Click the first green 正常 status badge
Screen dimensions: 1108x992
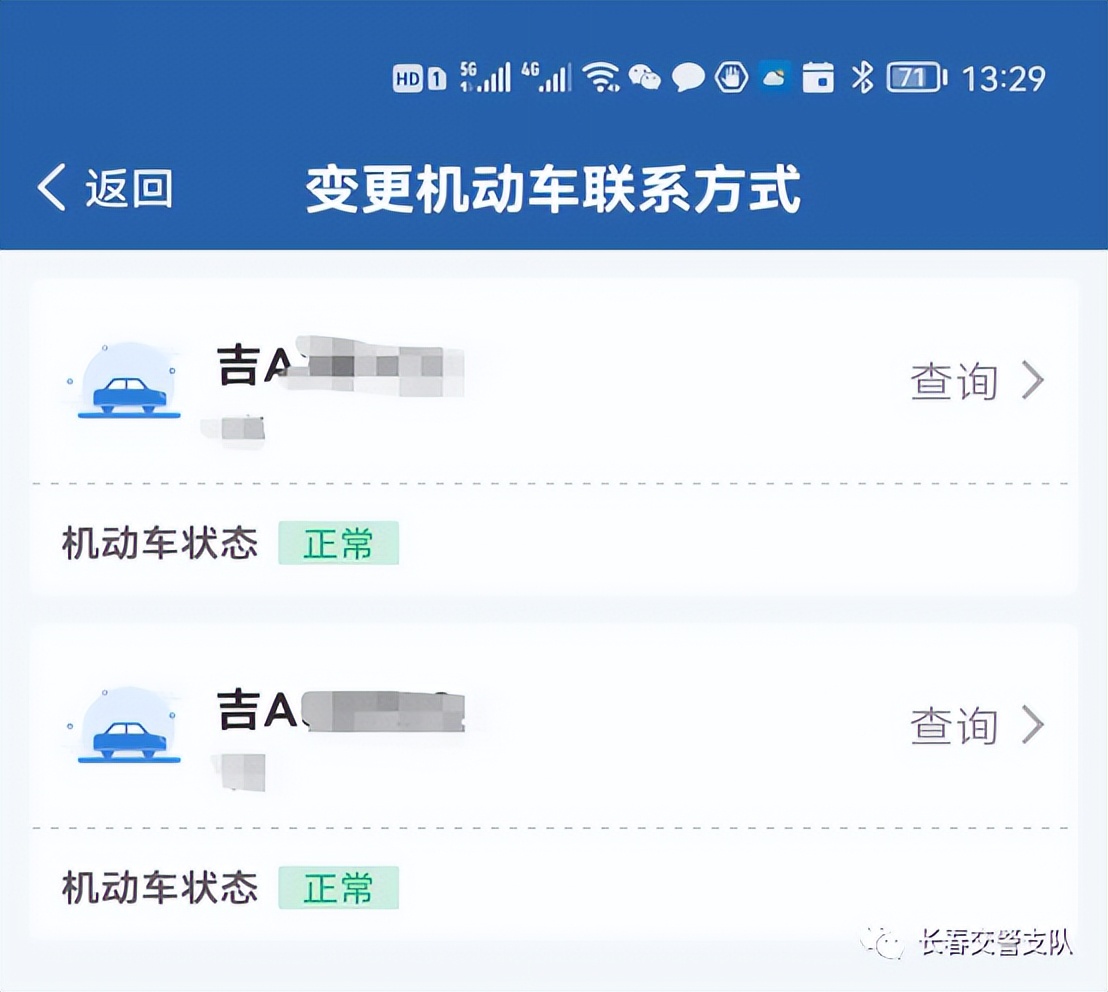point(338,544)
